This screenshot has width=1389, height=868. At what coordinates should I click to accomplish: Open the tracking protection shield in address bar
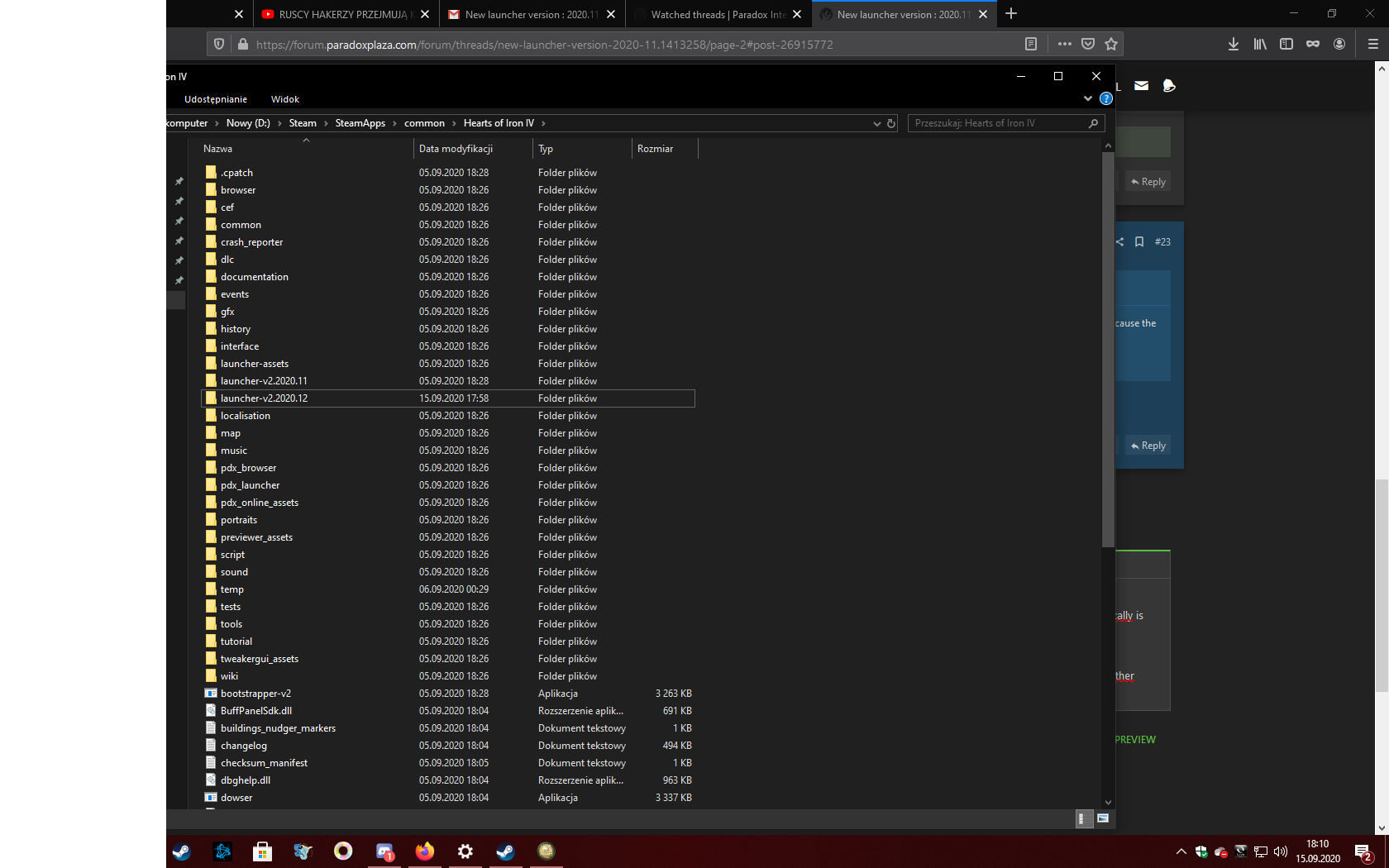click(218, 44)
